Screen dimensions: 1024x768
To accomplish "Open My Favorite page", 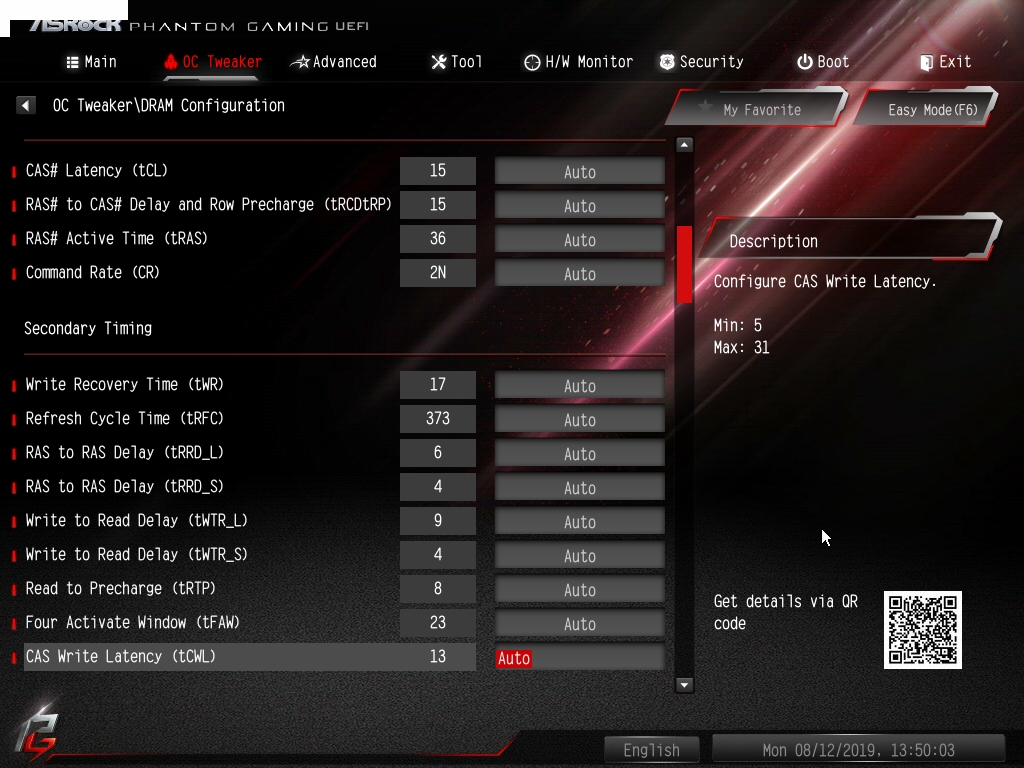I will coord(758,108).
